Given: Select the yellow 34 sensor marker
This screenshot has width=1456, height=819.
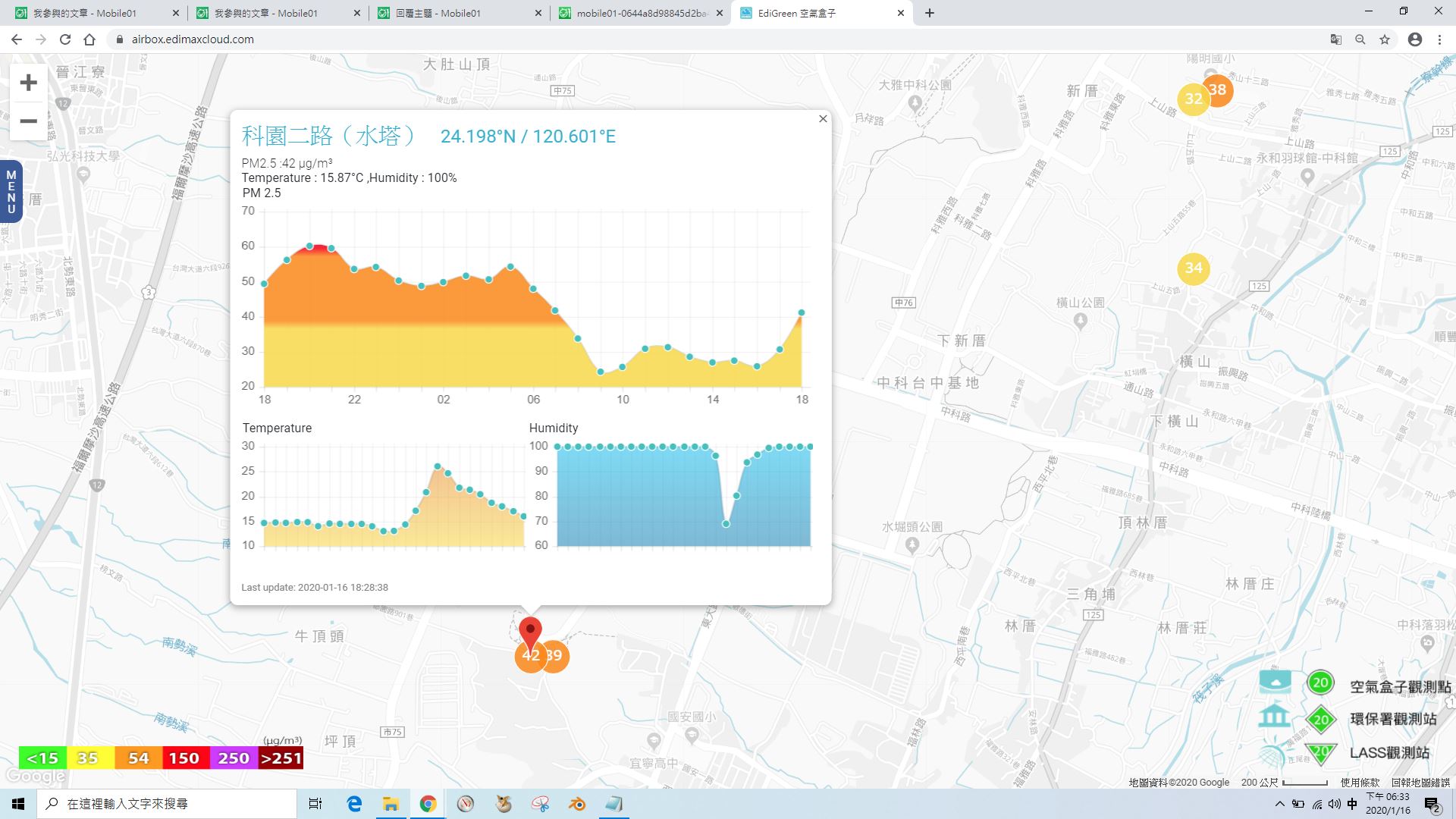Looking at the screenshot, I should point(1194,268).
